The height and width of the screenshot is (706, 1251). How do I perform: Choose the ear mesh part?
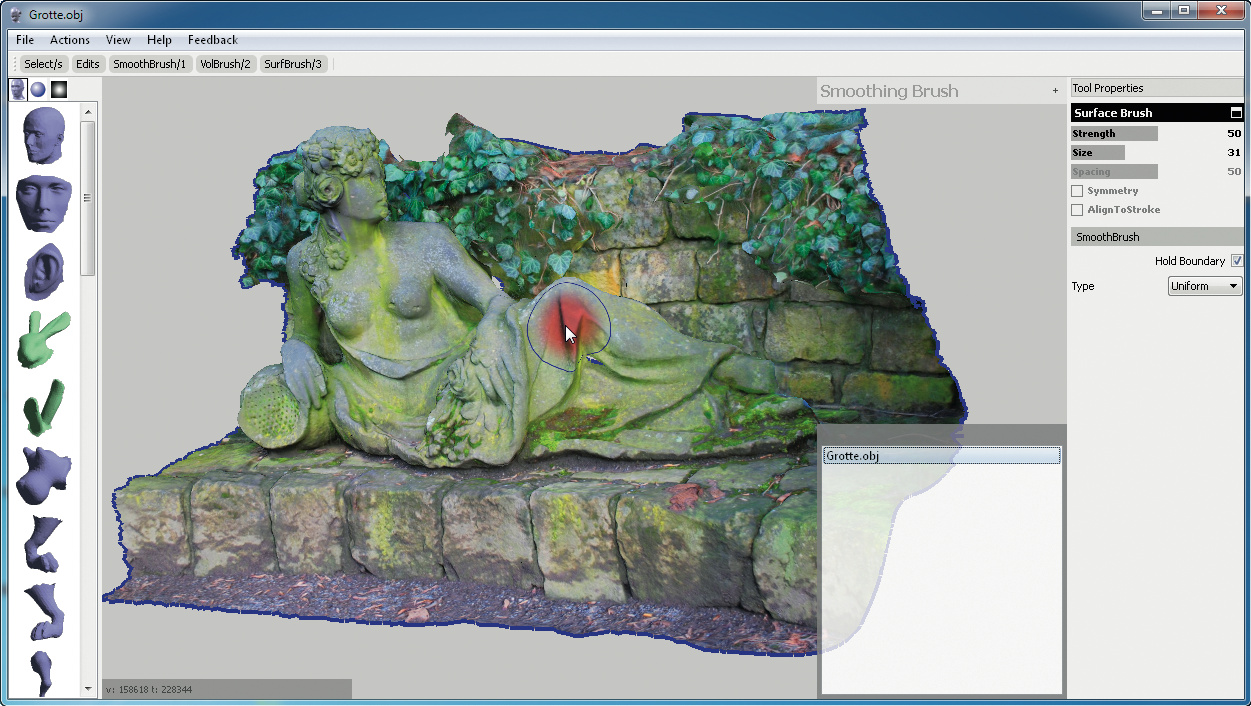[x=44, y=270]
